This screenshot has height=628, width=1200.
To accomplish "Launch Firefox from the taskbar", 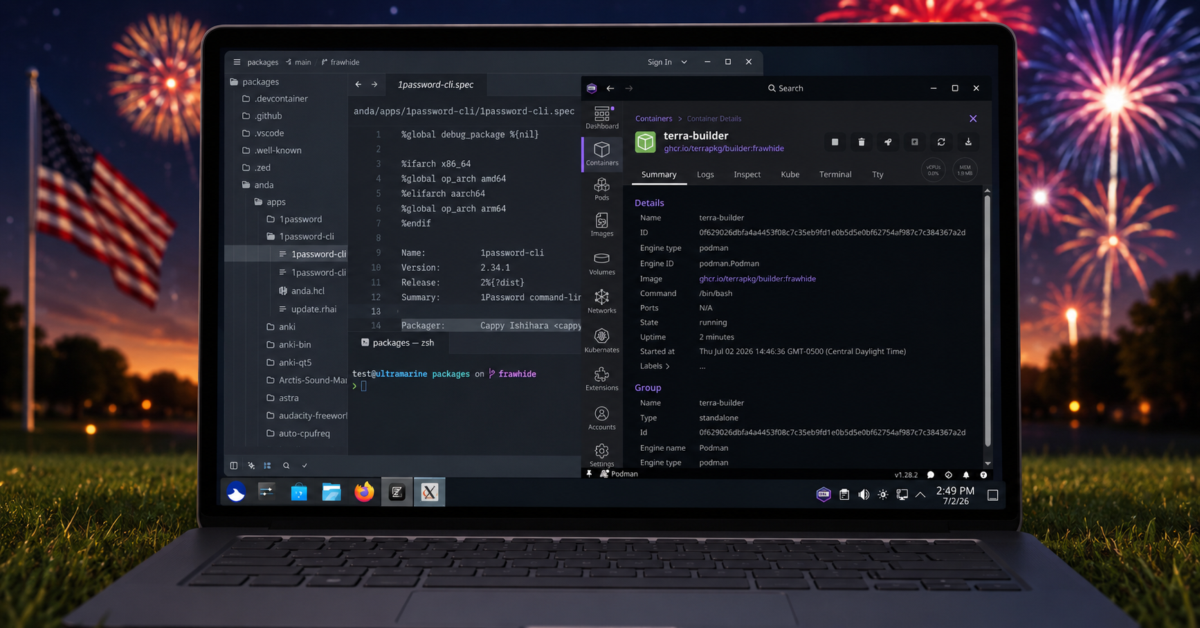I will point(365,492).
